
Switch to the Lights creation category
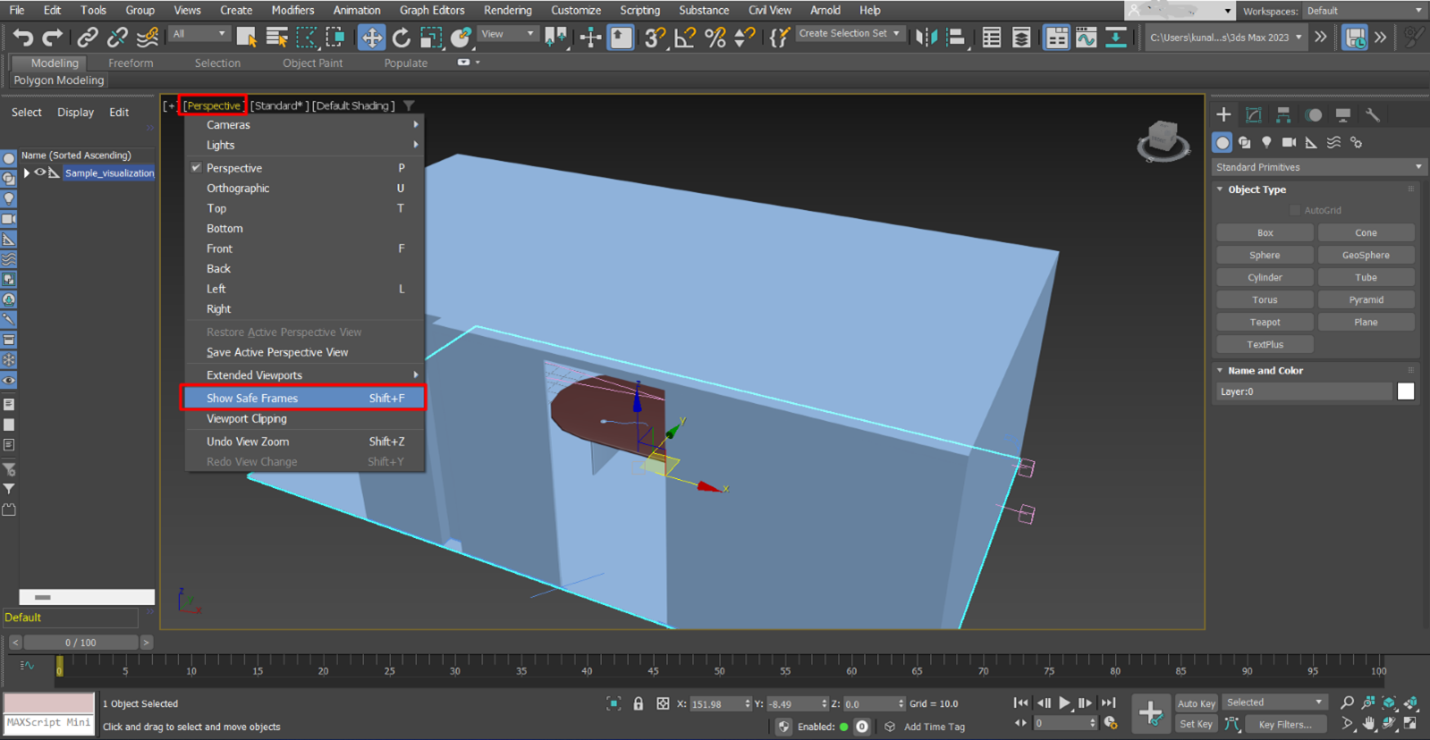pos(1267,142)
